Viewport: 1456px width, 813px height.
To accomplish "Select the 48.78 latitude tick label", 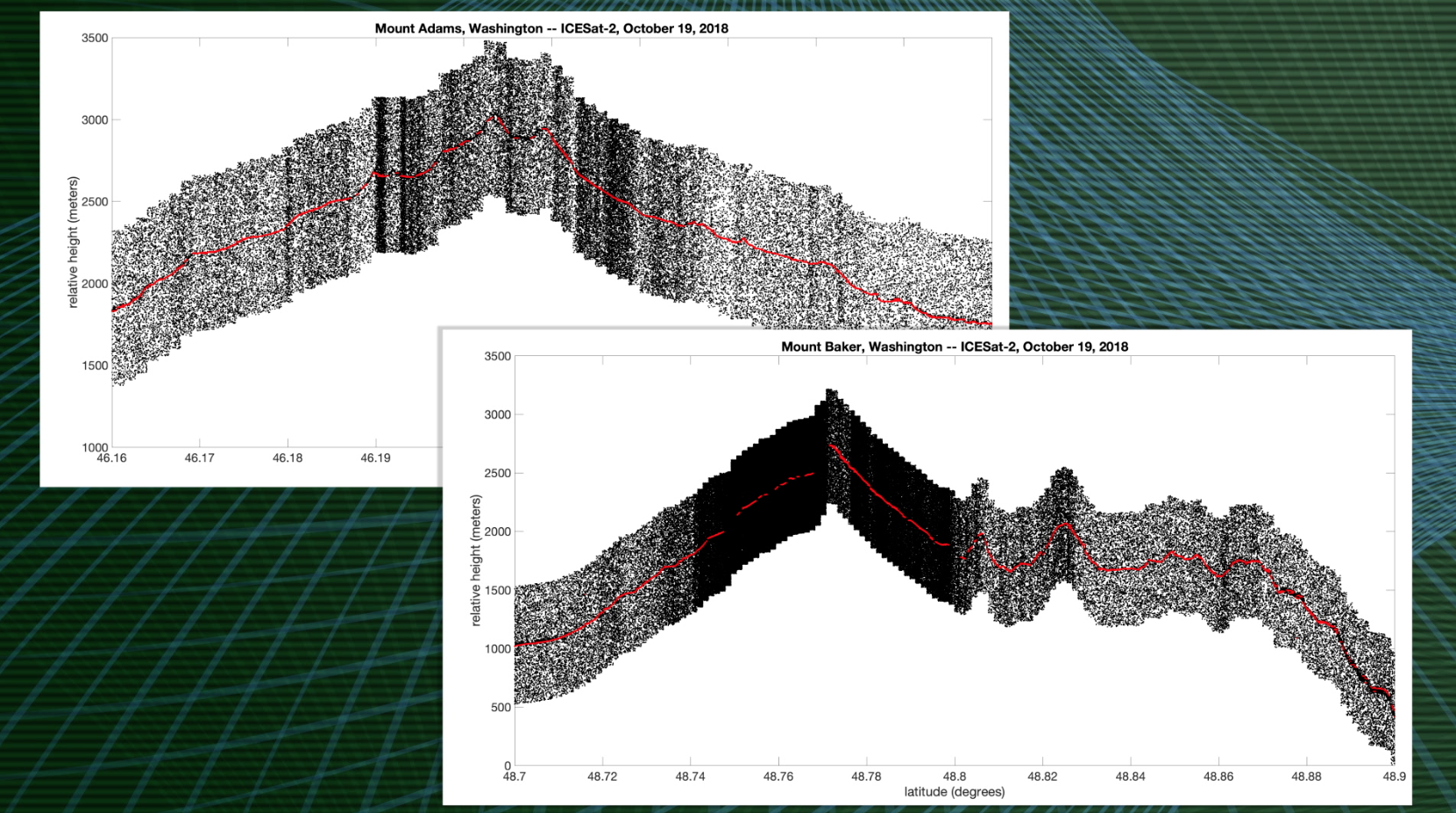I will tap(866, 776).
